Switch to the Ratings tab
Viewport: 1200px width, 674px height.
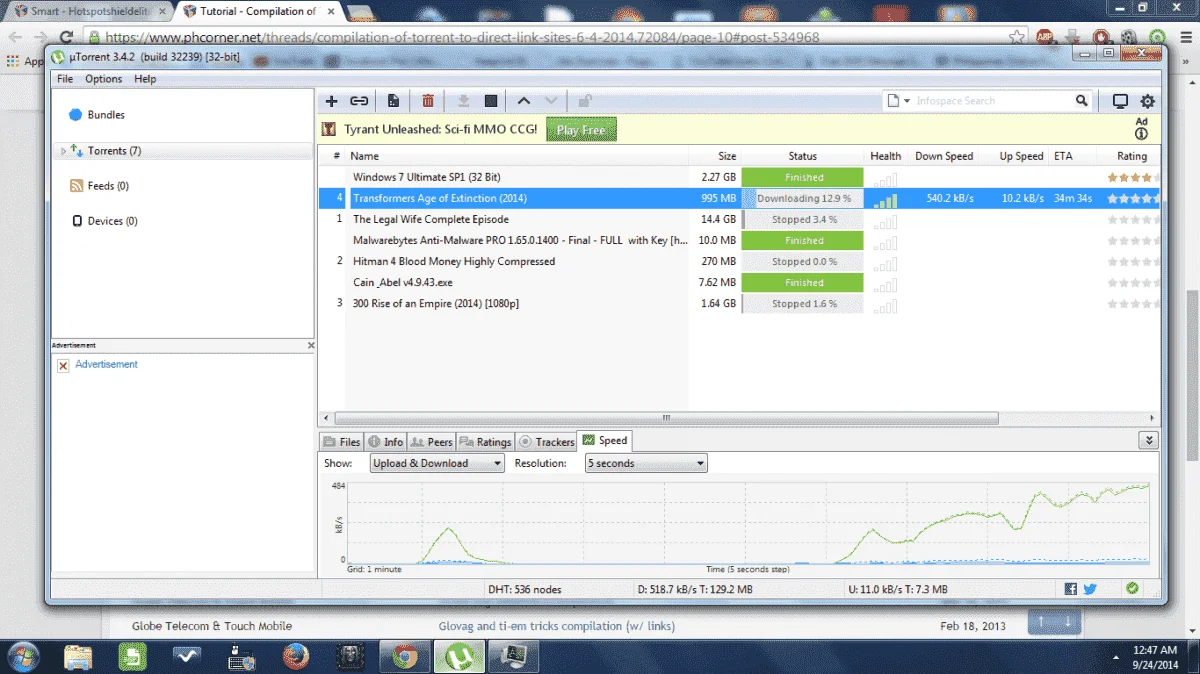click(x=486, y=441)
